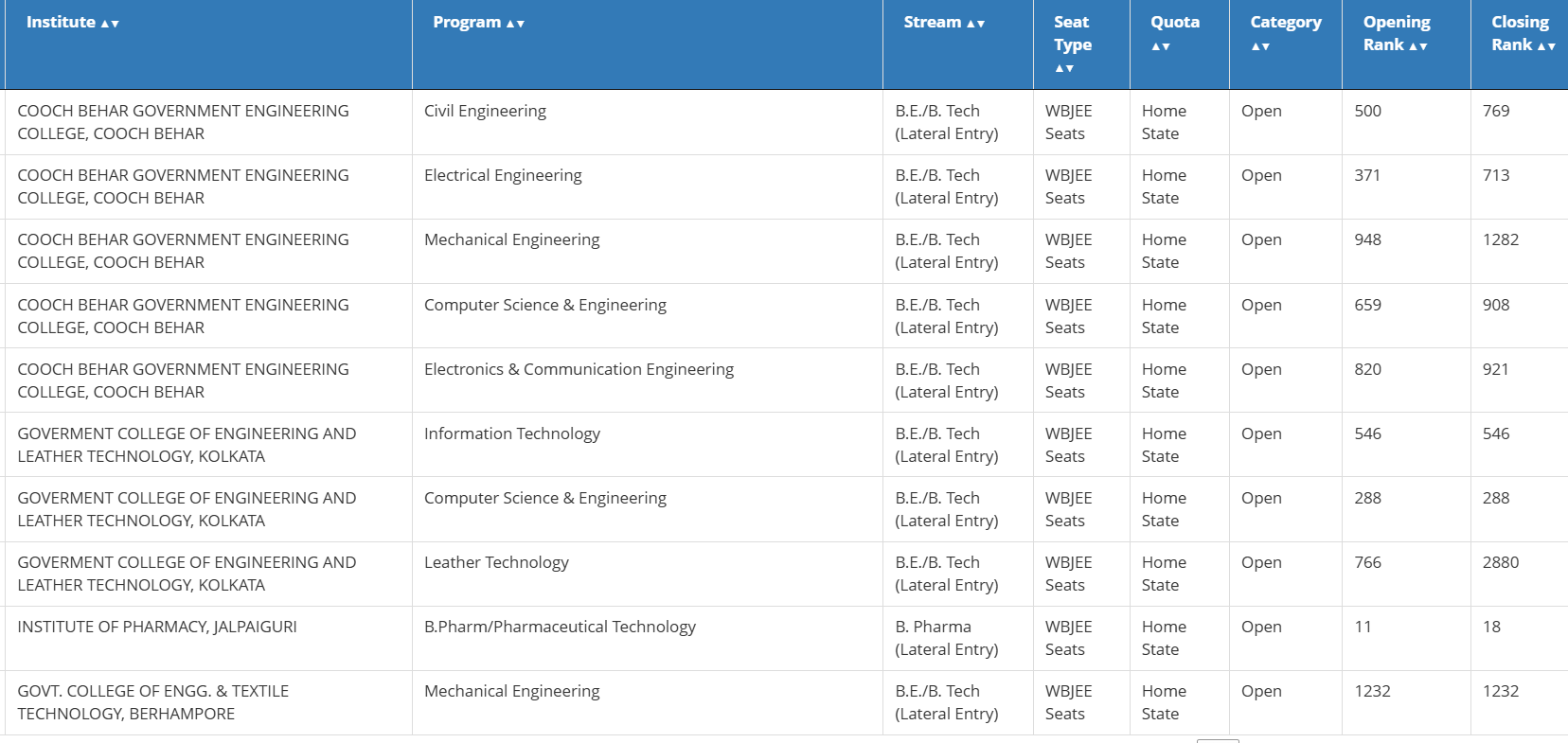Select the Leather Technology program cell
This screenshot has width=1568, height=743.
pyautogui.click(x=648, y=574)
